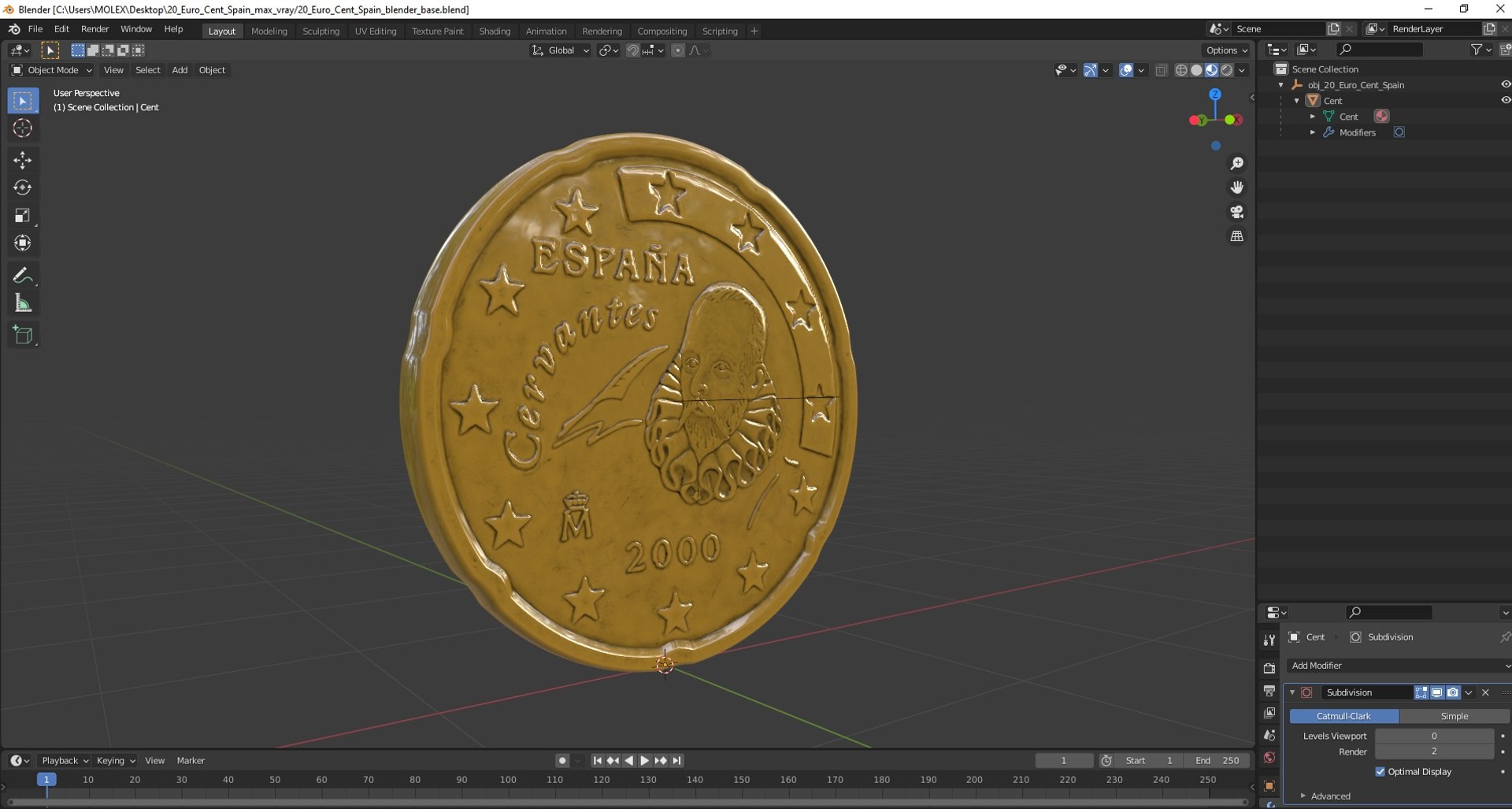The width and height of the screenshot is (1512, 809).
Task: Toggle camera view with camera icon
Action: click(1237, 212)
